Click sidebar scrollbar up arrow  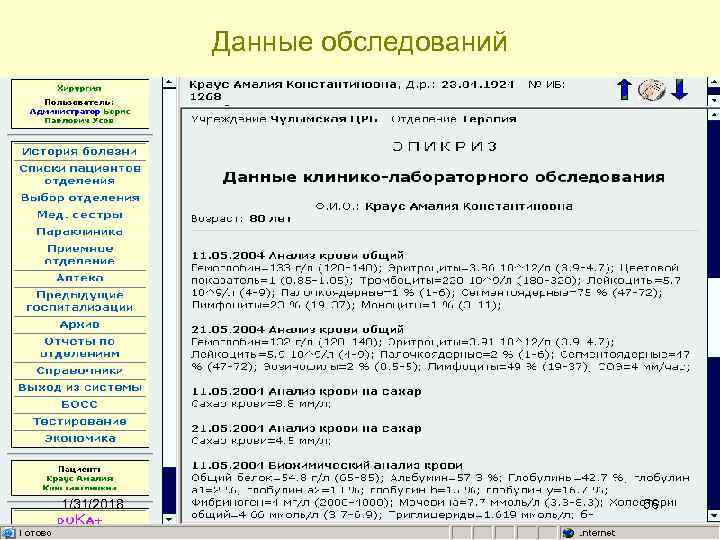[169, 83]
